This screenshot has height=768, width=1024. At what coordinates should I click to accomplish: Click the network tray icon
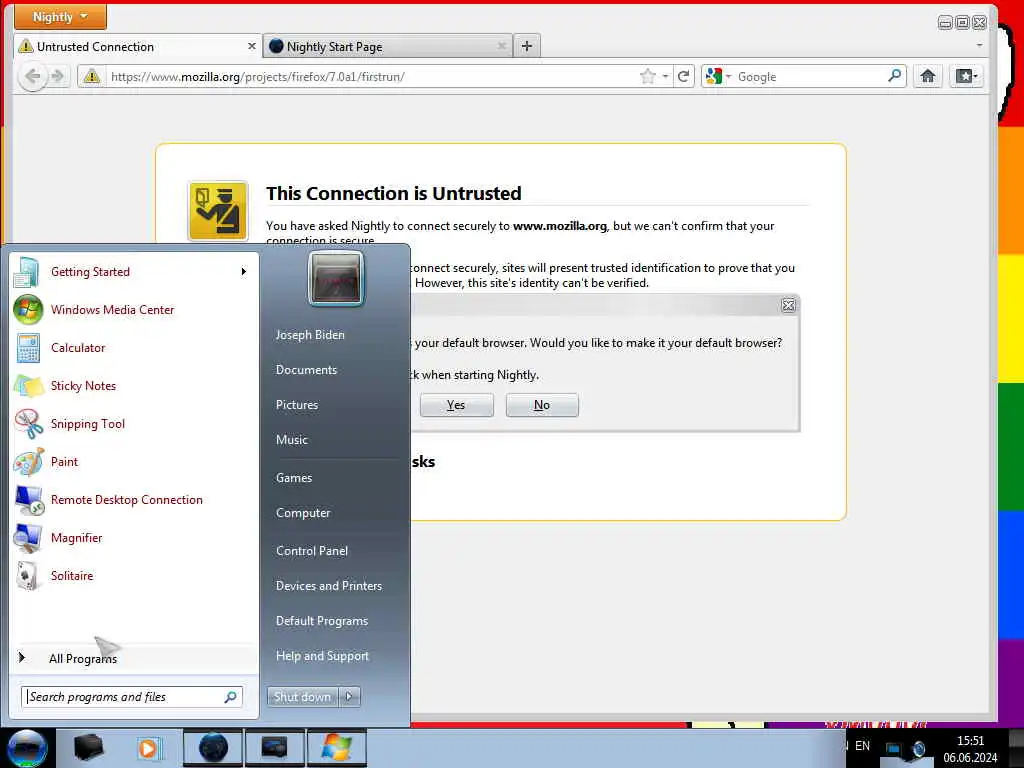coord(893,748)
